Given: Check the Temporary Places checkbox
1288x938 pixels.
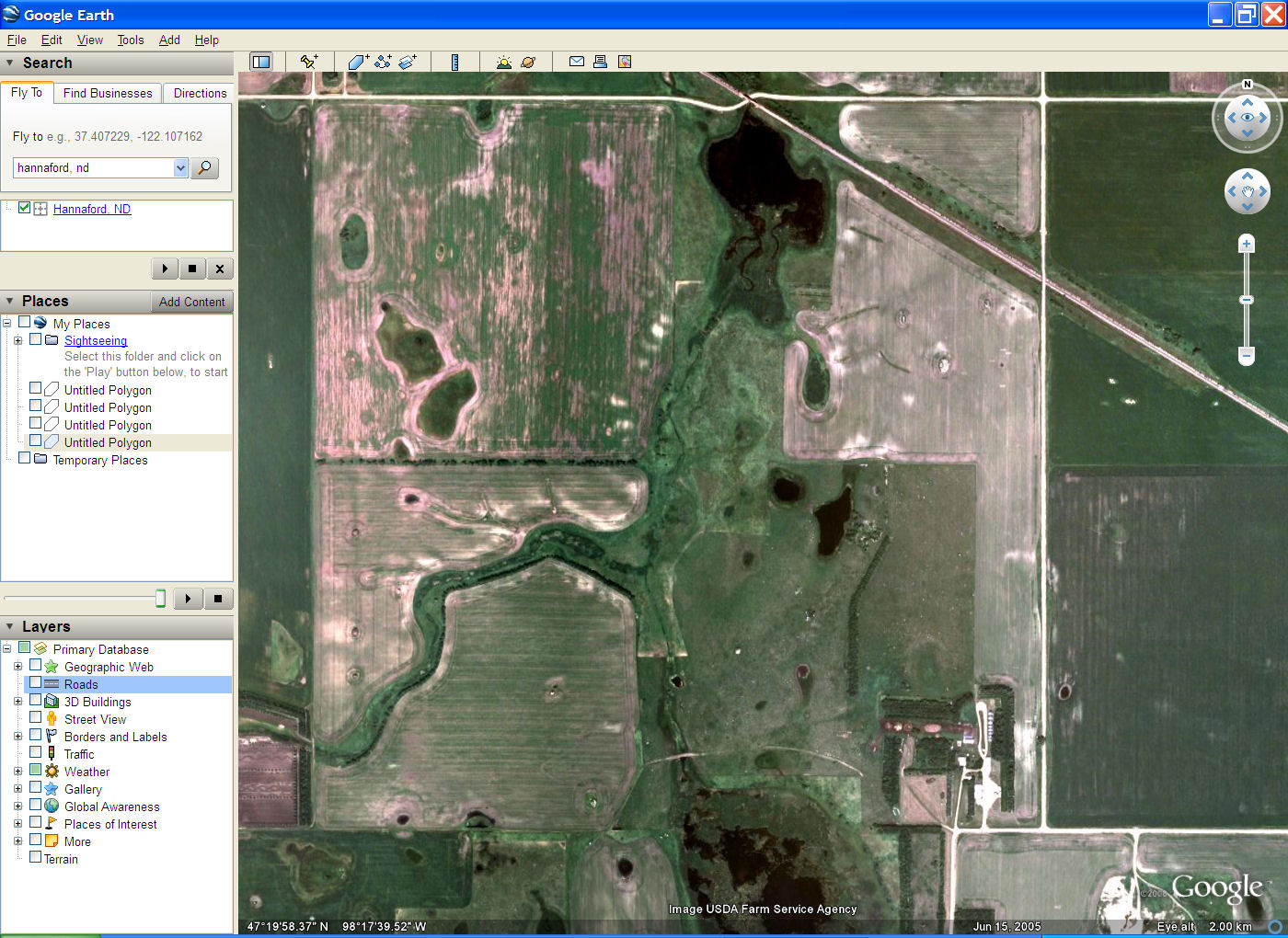Looking at the screenshot, I should click(x=25, y=458).
